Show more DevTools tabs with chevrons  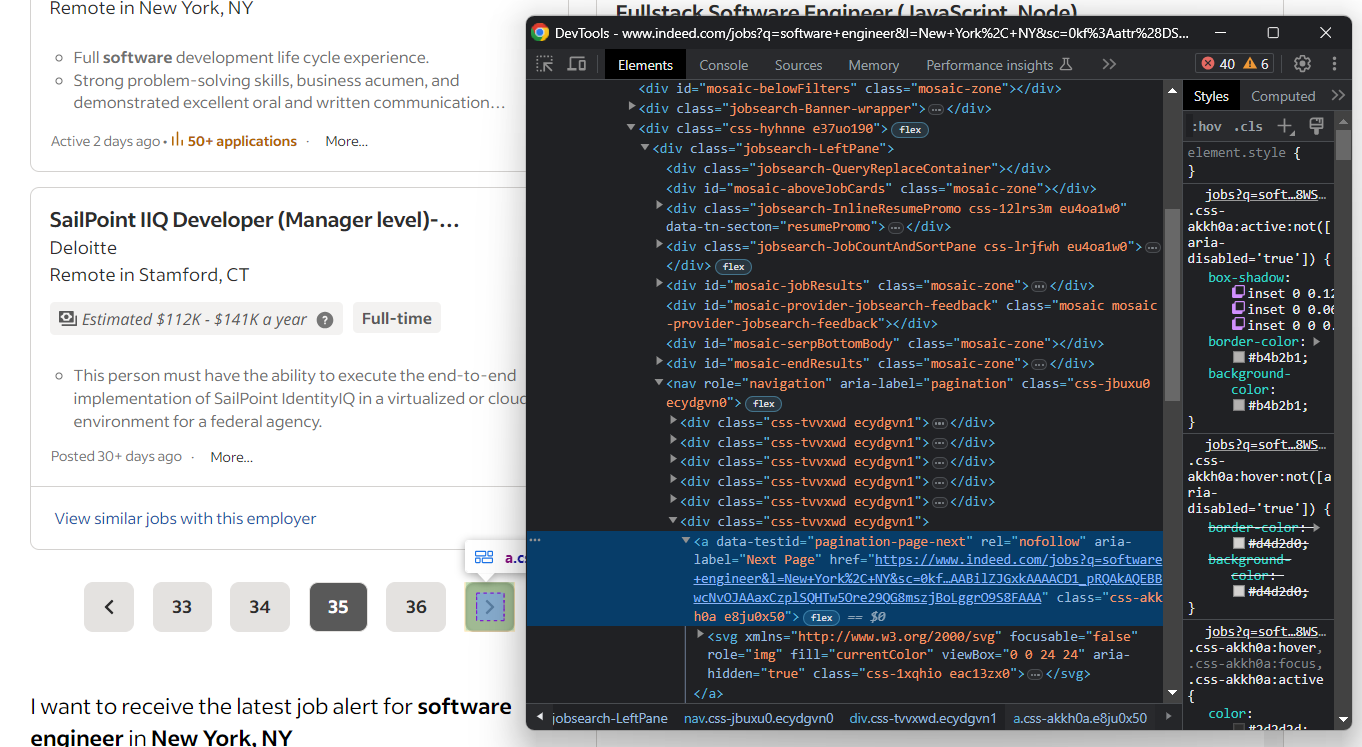[x=1109, y=64]
